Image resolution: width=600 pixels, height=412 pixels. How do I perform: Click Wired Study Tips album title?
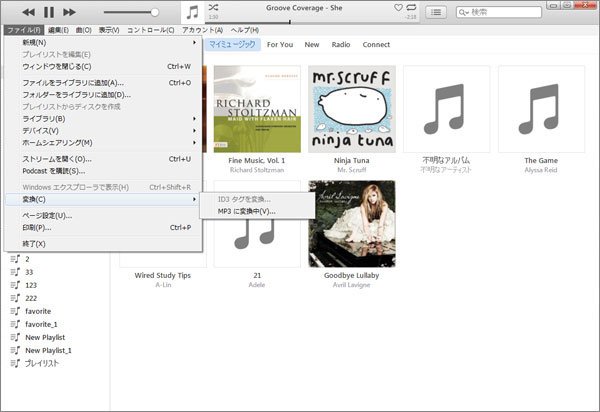[163, 275]
